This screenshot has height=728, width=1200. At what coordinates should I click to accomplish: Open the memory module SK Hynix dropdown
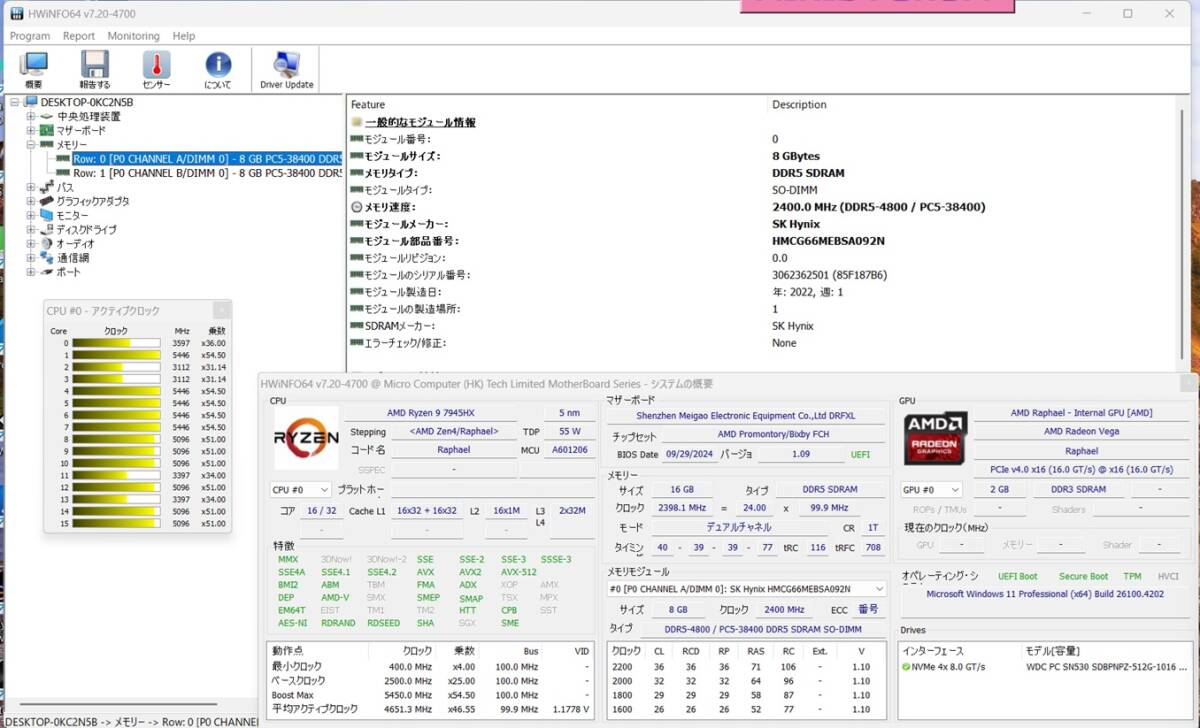point(746,589)
